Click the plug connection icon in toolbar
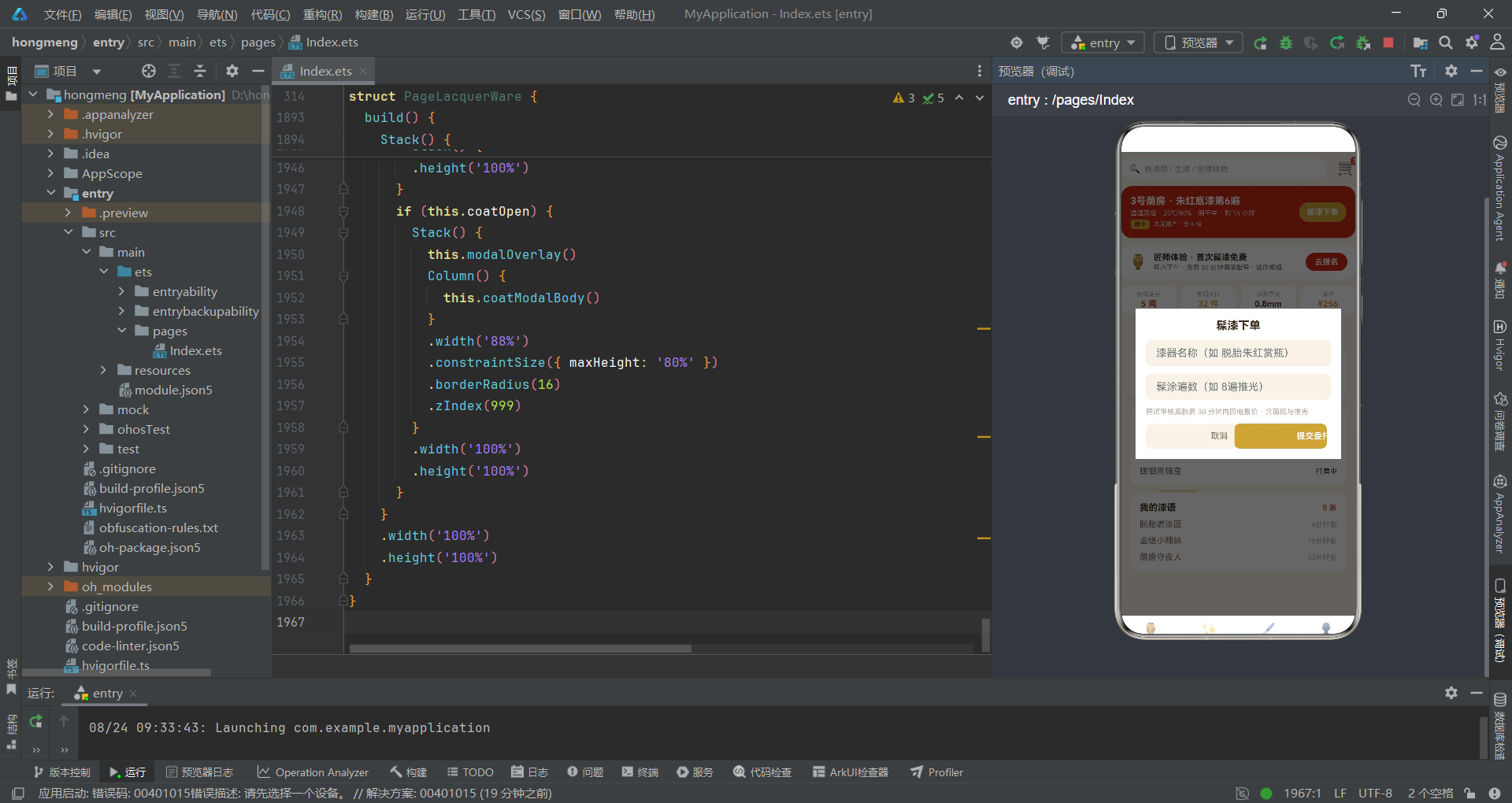Screen dimensions: 1512x803 point(1043,43)
